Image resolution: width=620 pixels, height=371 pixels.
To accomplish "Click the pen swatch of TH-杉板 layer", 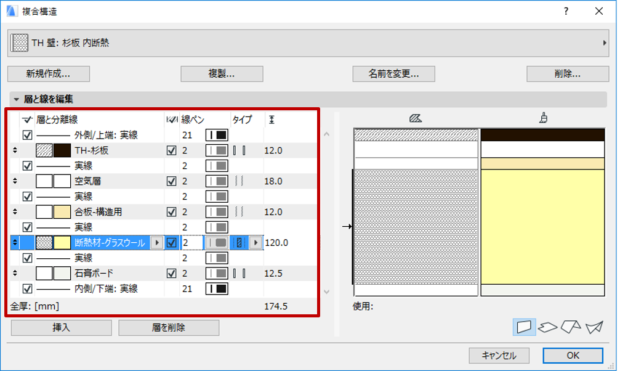I will pos(217,150).
